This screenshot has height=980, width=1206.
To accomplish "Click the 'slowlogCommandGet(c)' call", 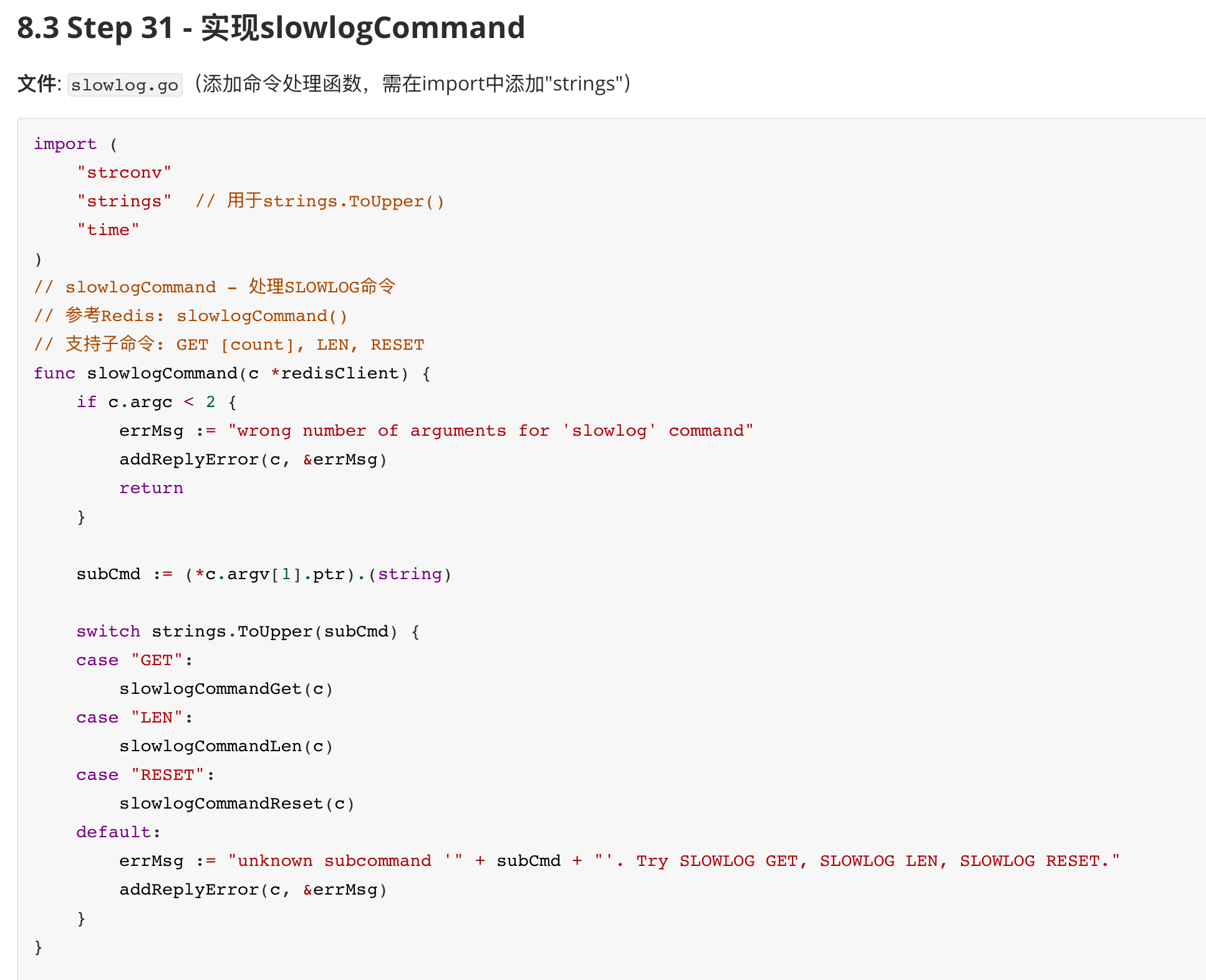I will 226,689.
